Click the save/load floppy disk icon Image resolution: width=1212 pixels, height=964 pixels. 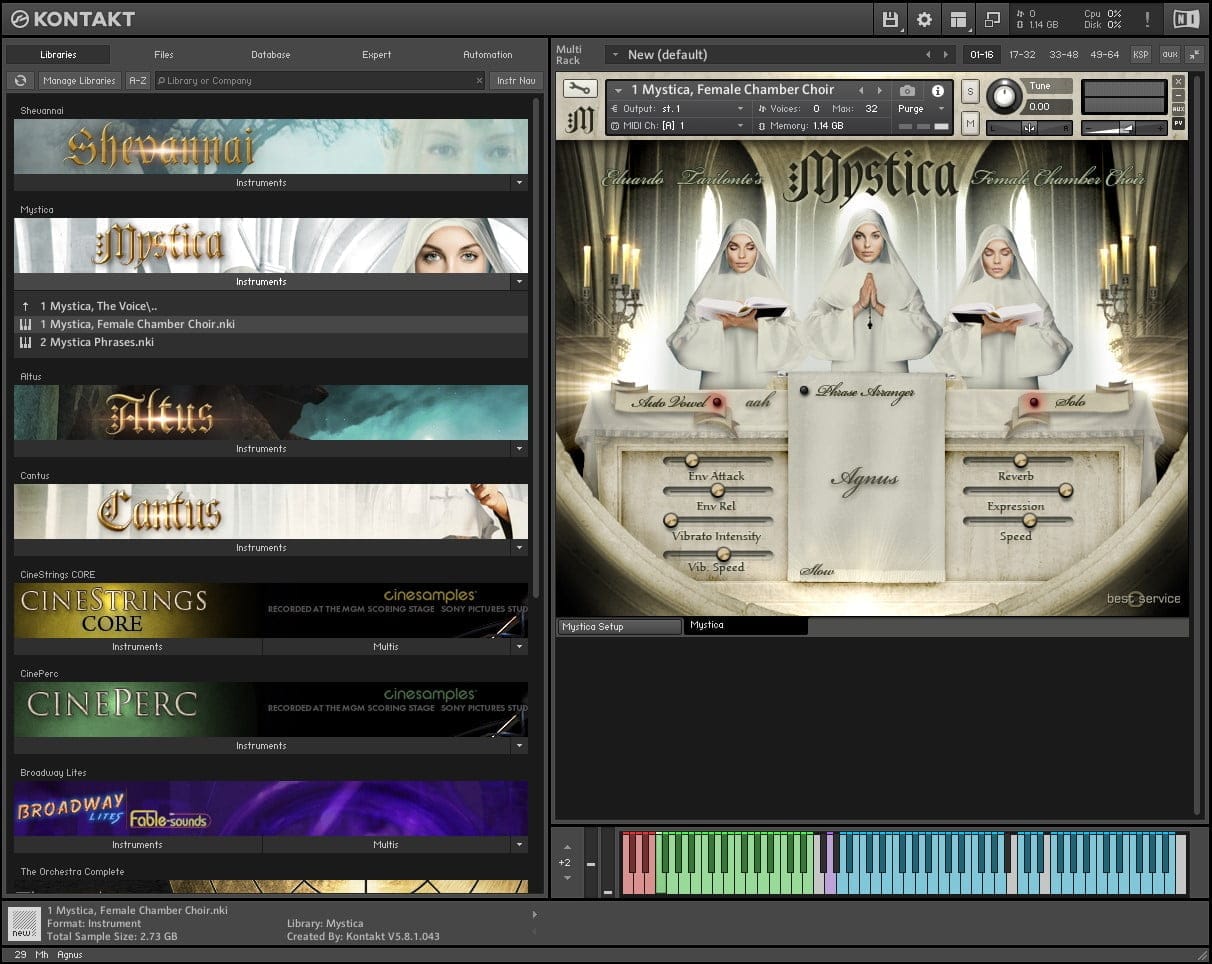pyautogui.click(x=890, y=19)
